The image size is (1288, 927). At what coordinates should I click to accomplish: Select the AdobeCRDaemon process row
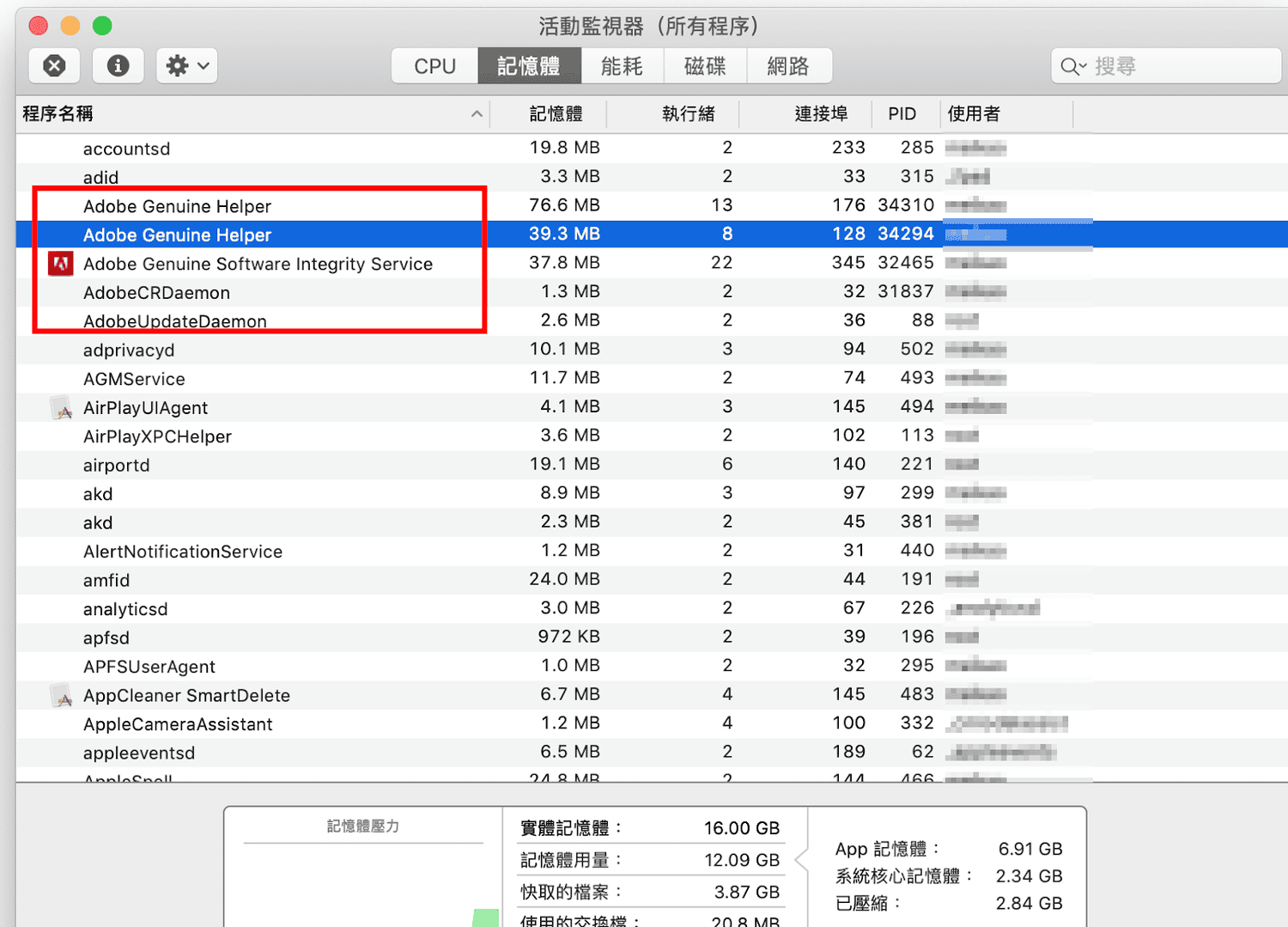click(652, 292)
